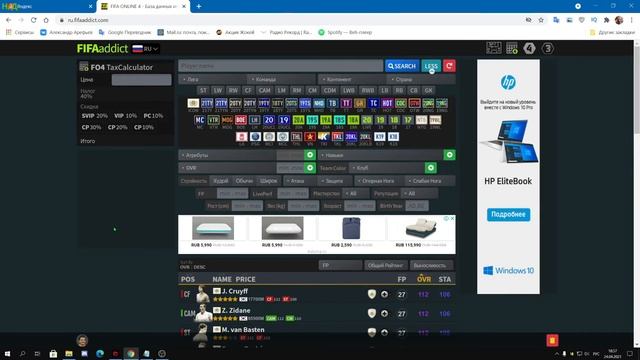Viewport: 640px width, 360px height.
Task: Click the player name search field
Action: pyautogui.click(x=281, y=66)
